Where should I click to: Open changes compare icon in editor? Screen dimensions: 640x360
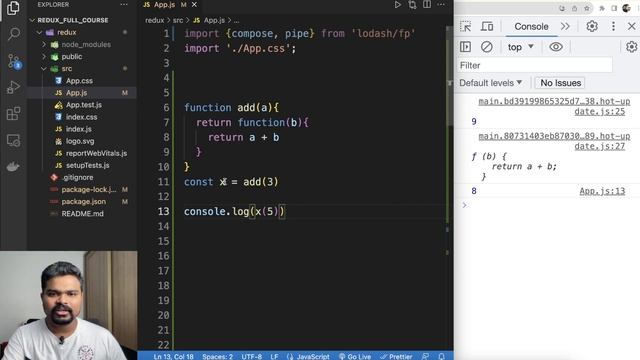point(412,4)
